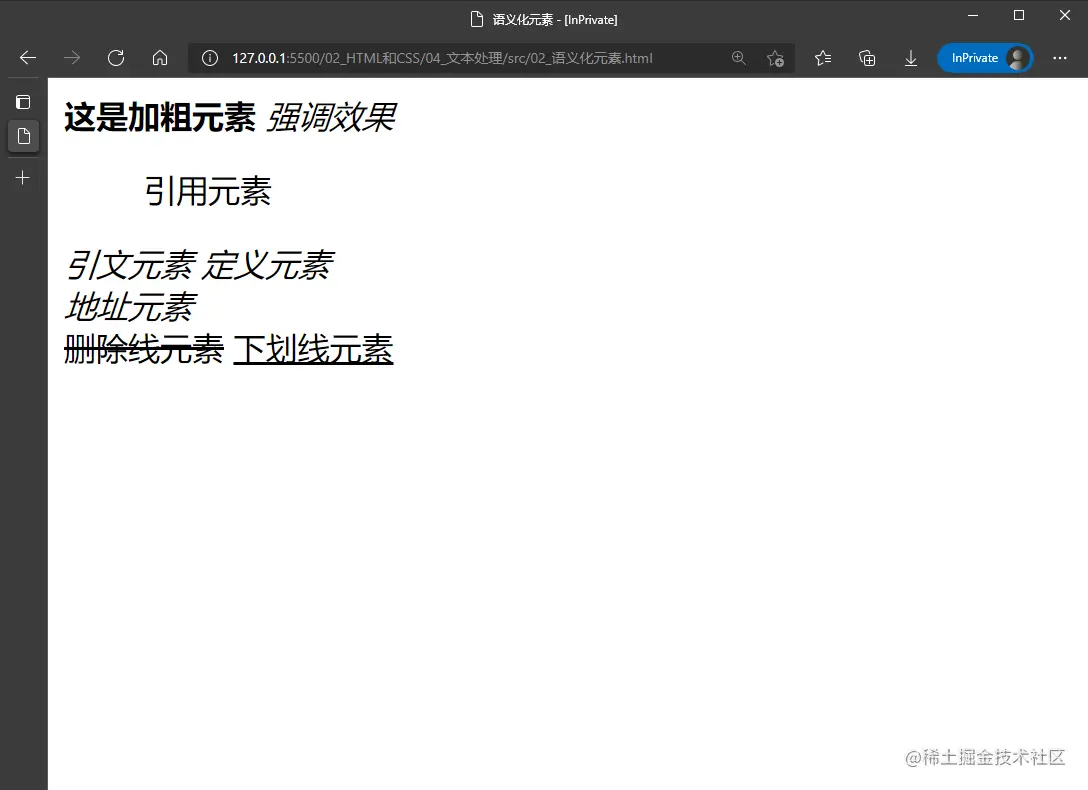The image size is (1088, 790).
Task: Open the Downloads panel
Action: click(x=911, y=58)
